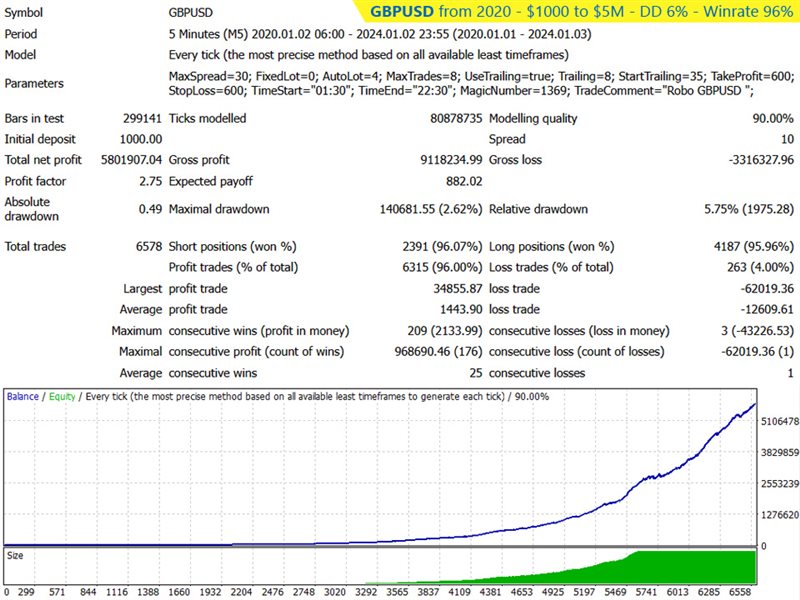This screenshot has width=800, height=600.
Task: Click absolute drawdown value 0.49
Action: tap(151, 209)
